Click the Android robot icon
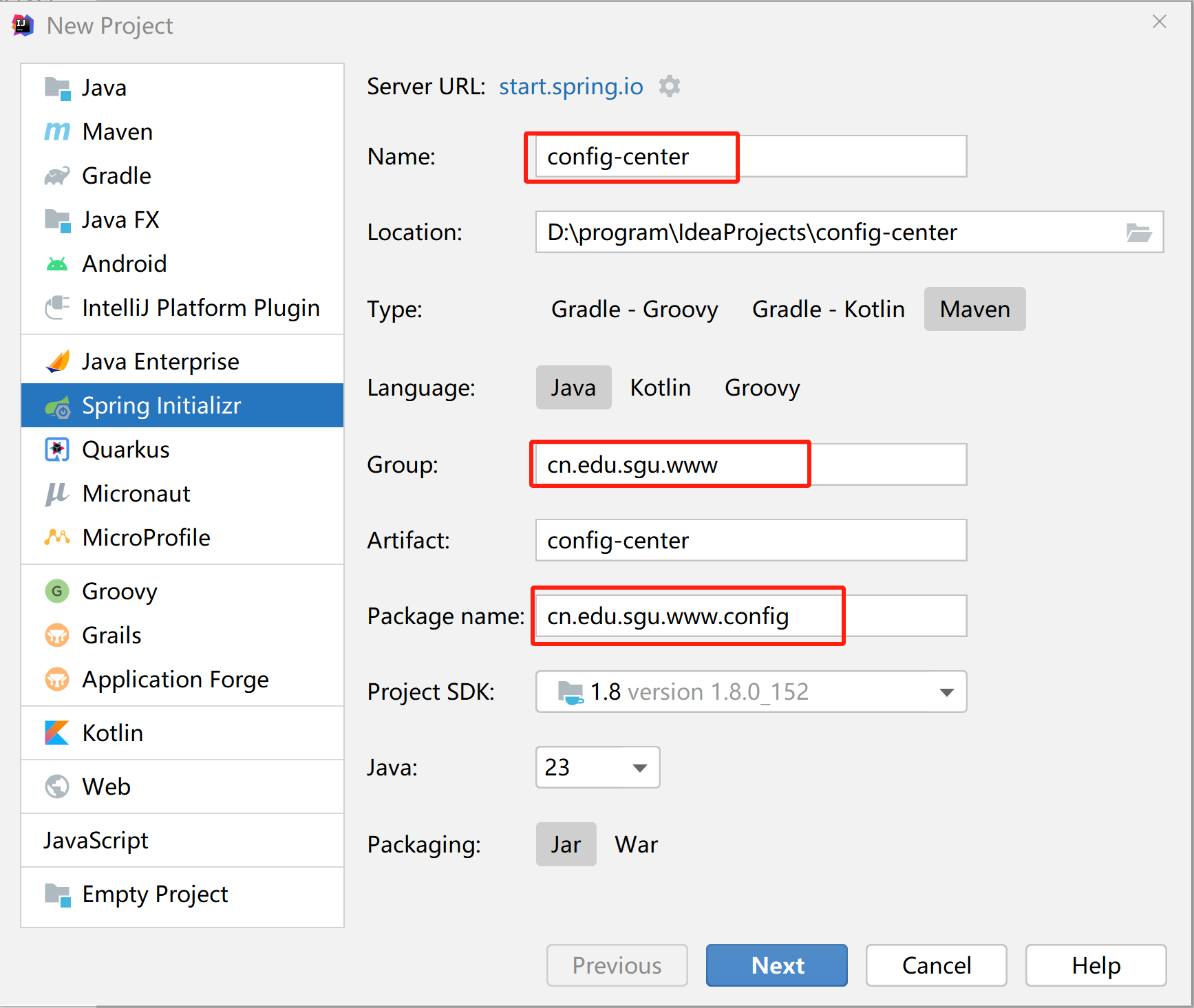The image size is (1194, 1008). tap(57, 264)
